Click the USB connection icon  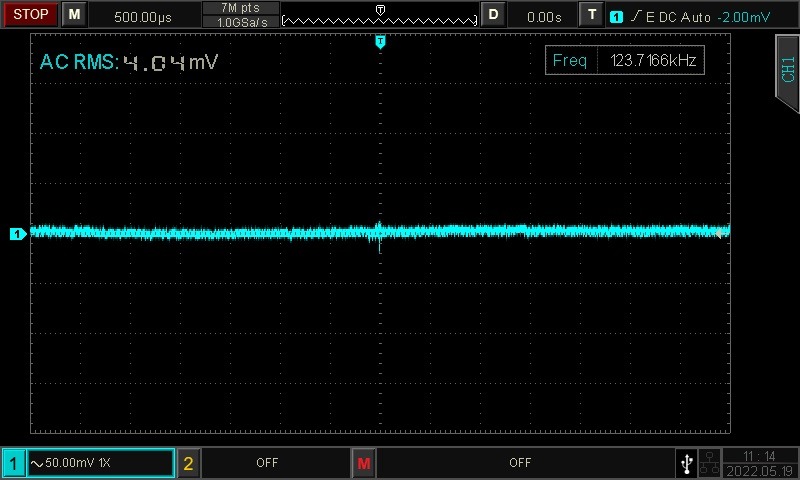coord(687,463)
